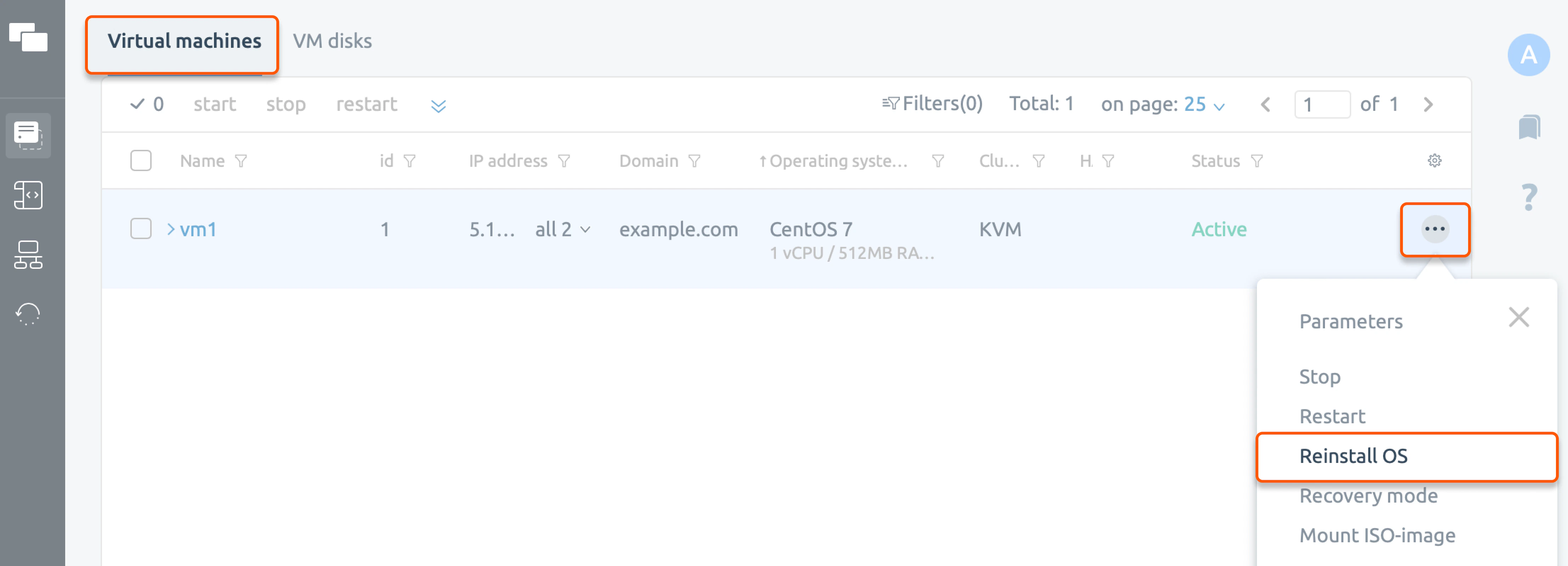Expand more bulk actions with double chevron
This screenshot has width=1568, height=566.
(438, 105)
